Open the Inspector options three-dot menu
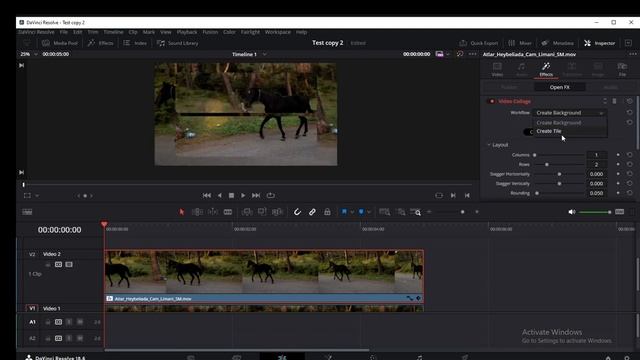Image resolution: width=640 pixels, height=360 pixels. 633,54
